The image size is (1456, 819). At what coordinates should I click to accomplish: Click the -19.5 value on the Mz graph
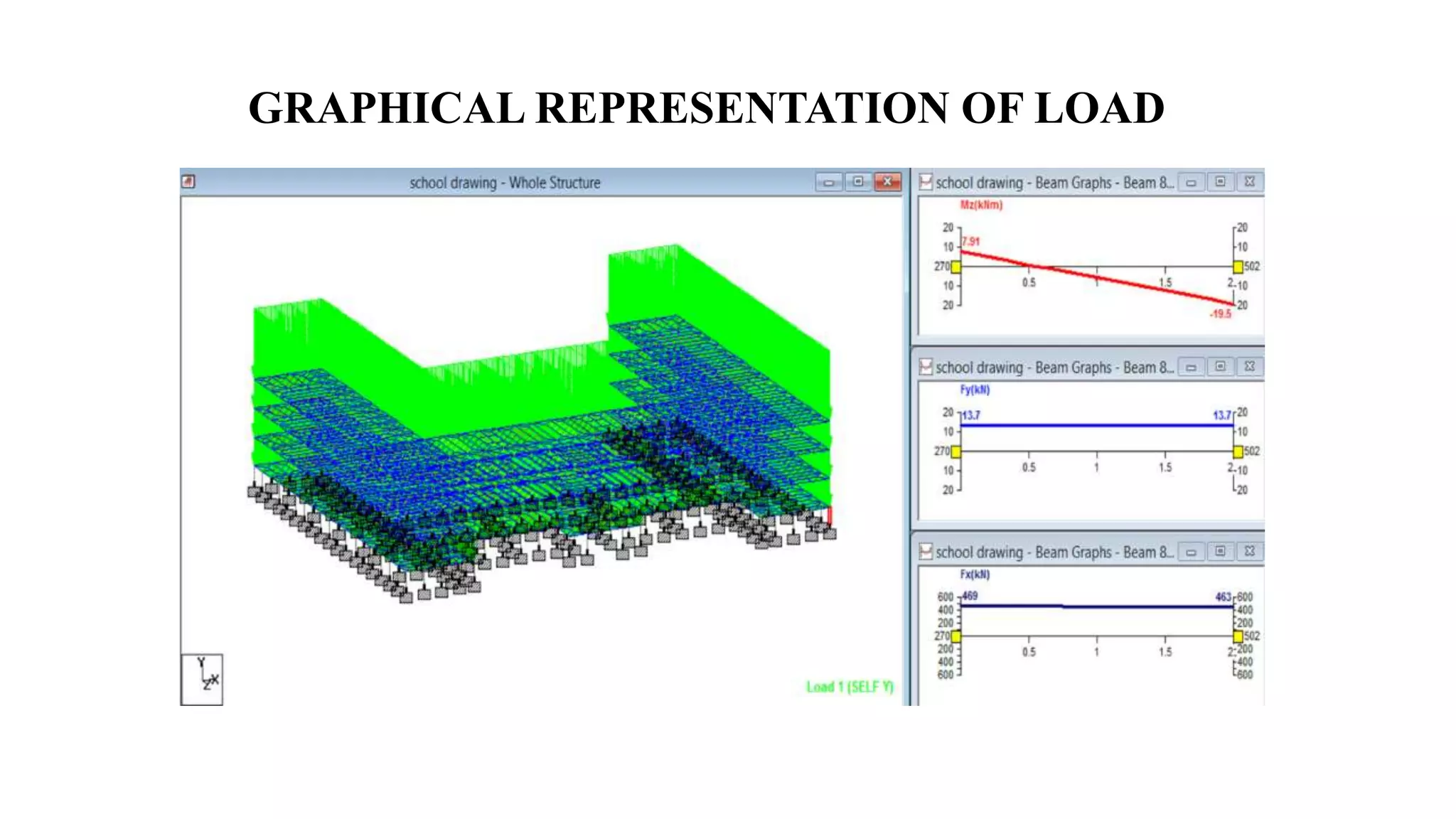click(x=1221, y=314)
